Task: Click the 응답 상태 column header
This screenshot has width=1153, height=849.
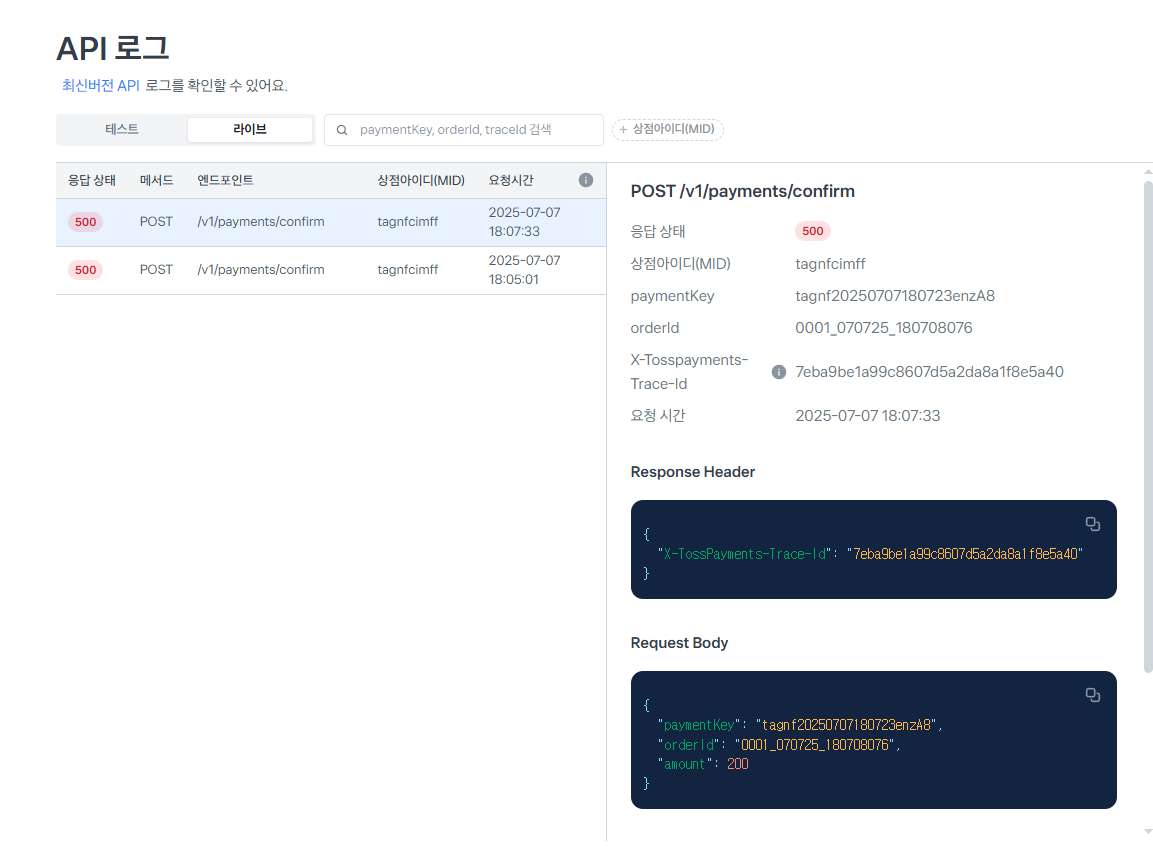Action: pos(92,180)
